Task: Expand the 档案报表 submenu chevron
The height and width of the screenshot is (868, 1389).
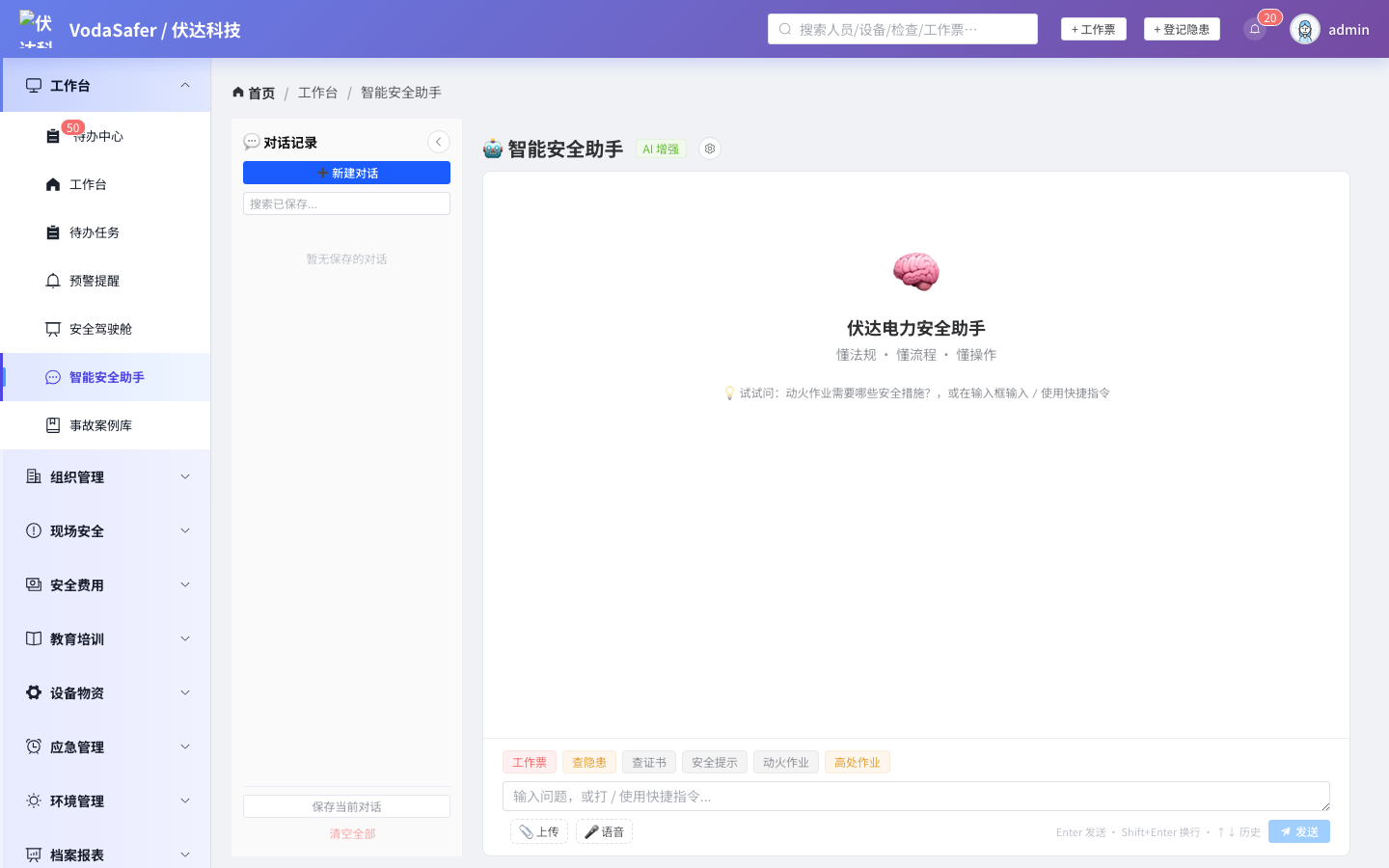Action: tap(185, 854)
